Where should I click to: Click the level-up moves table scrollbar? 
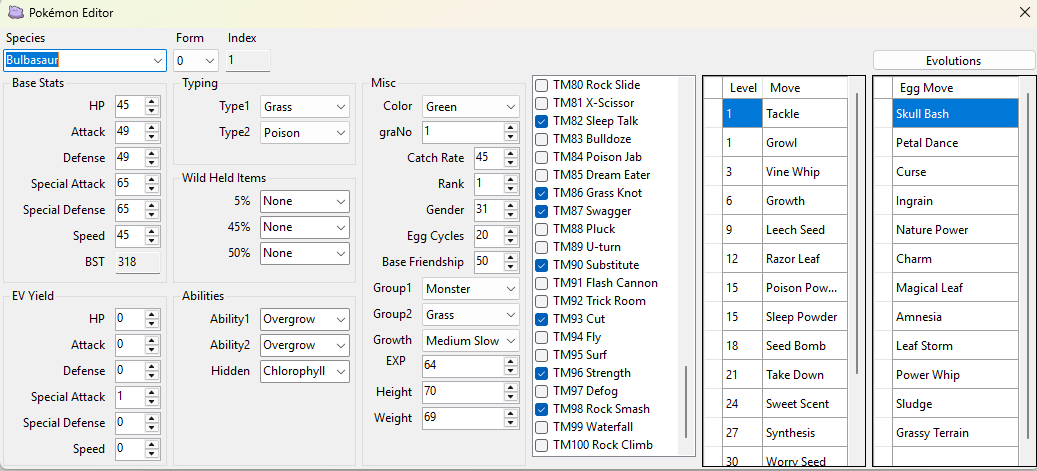[858, 234]
